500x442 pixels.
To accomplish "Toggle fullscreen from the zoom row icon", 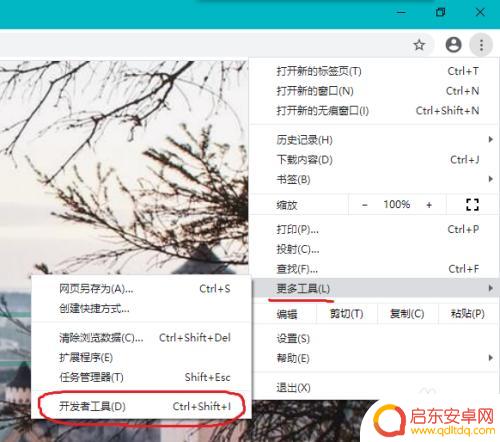I will 472,204.
